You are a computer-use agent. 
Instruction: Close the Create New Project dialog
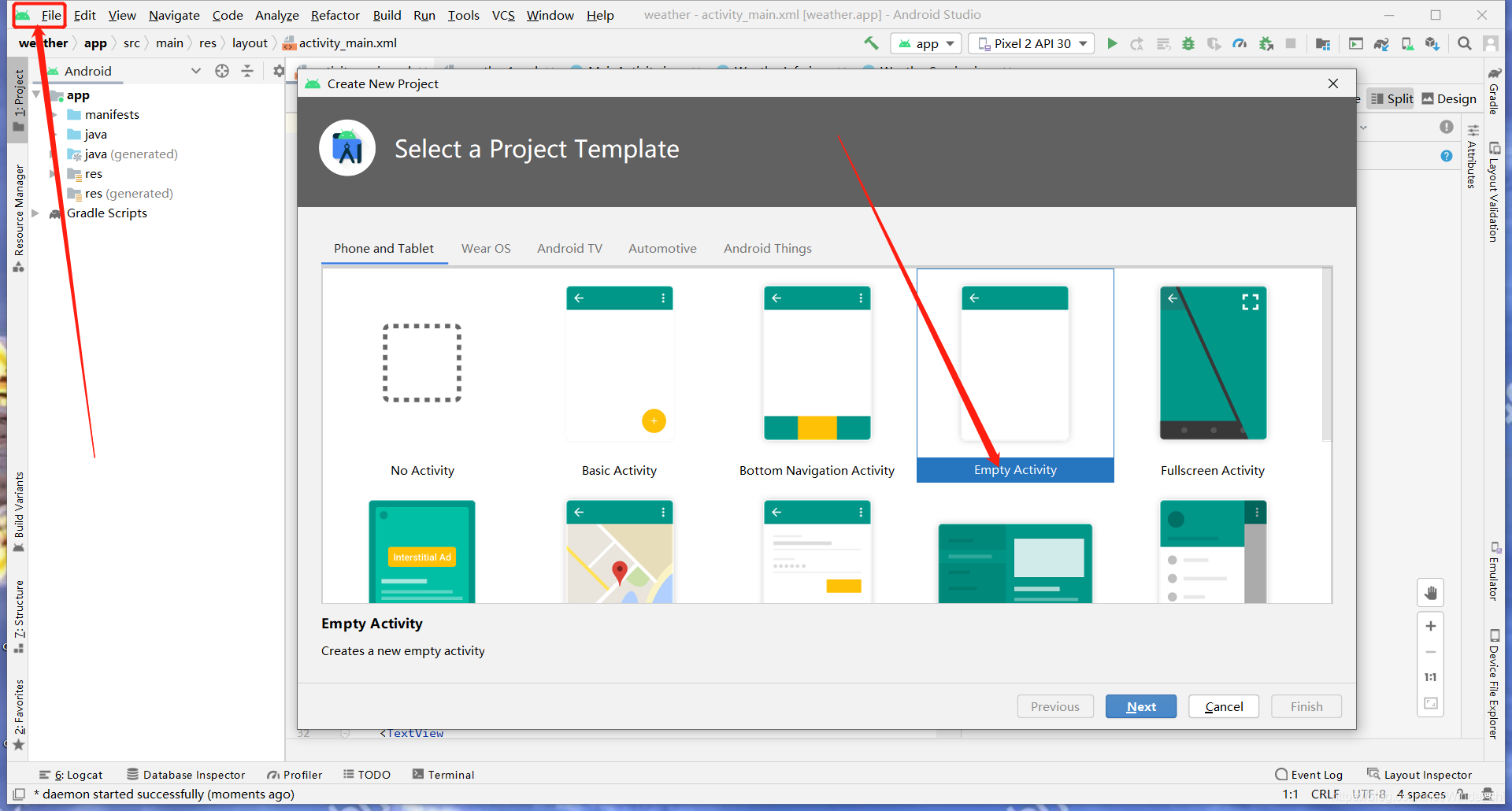coord(1333,83)
